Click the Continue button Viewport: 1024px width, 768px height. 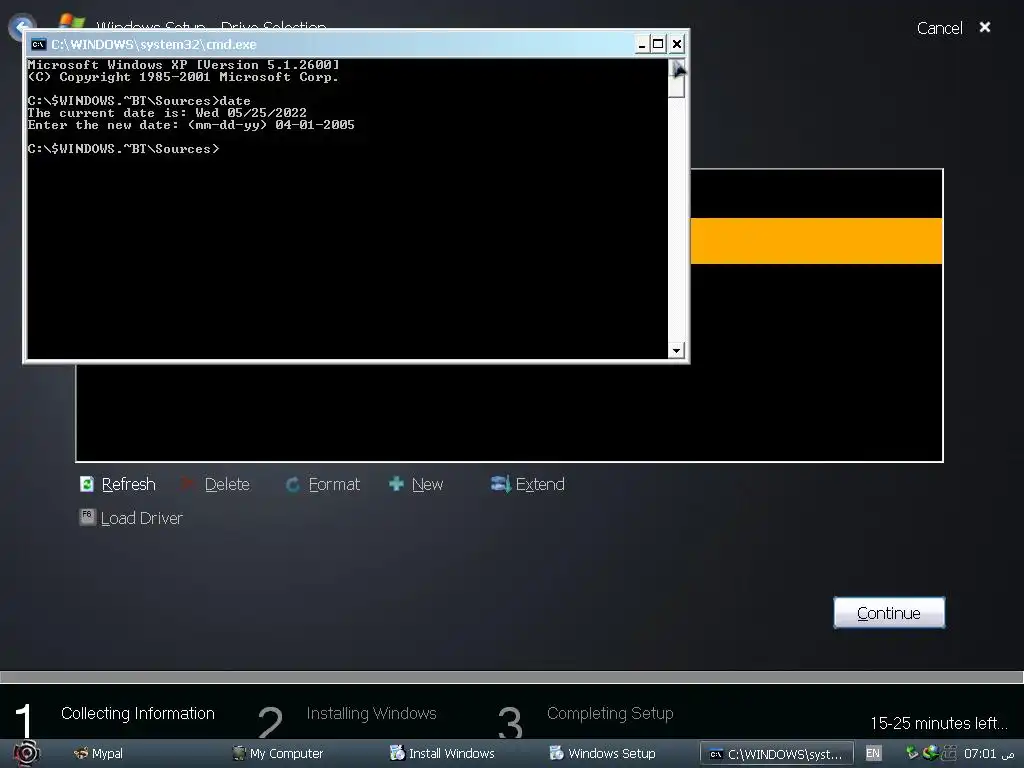889,613
